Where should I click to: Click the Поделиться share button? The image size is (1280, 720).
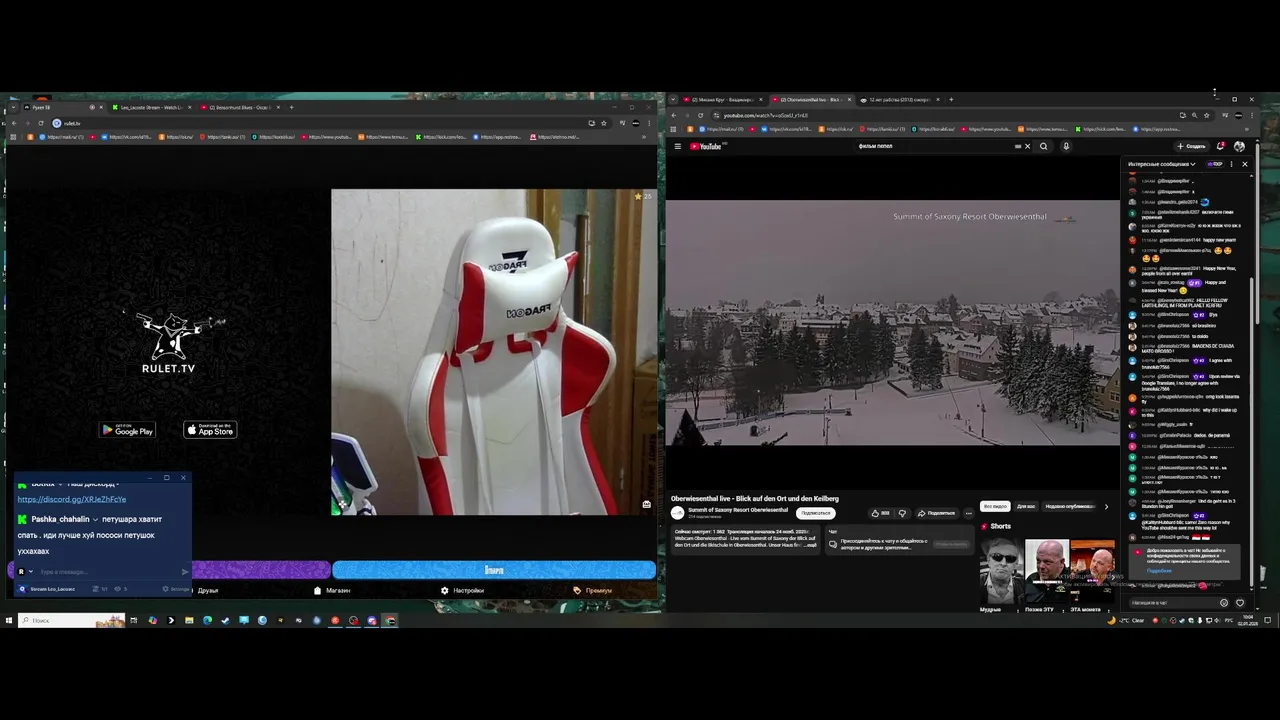937,513
